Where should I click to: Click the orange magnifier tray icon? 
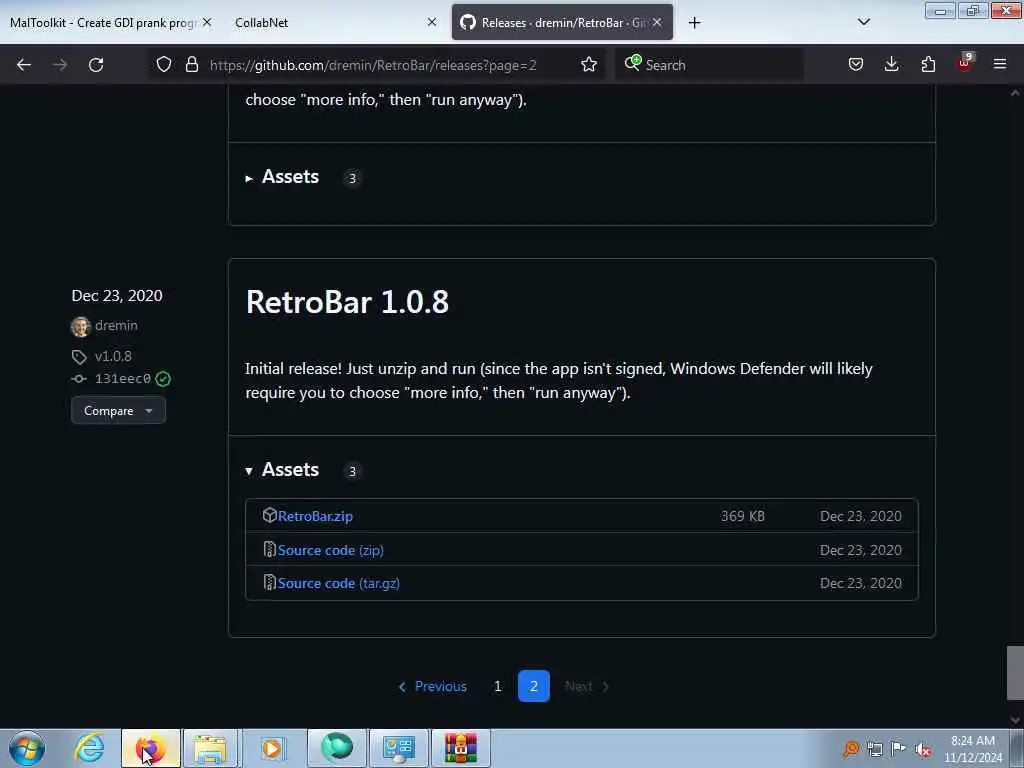pos(850,749)
